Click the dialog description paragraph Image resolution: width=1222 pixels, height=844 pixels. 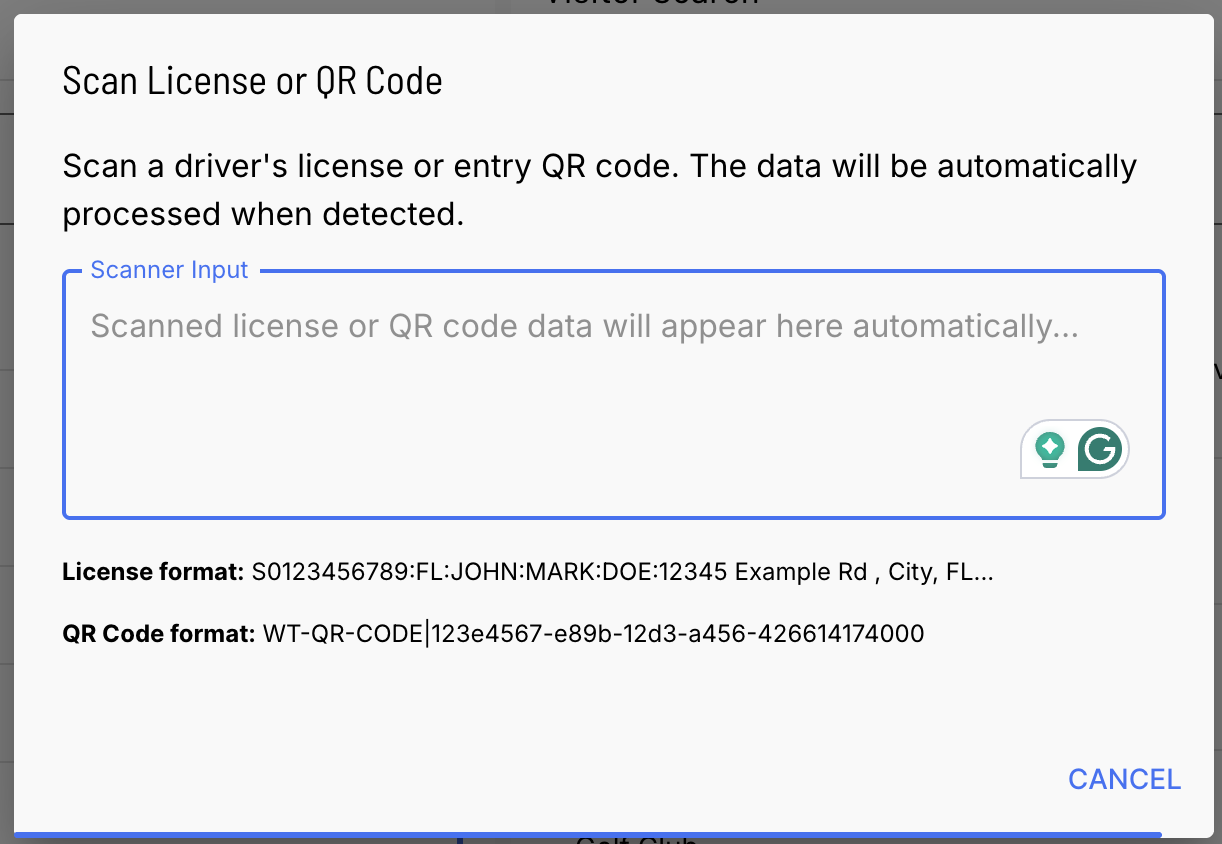(598, 189)
